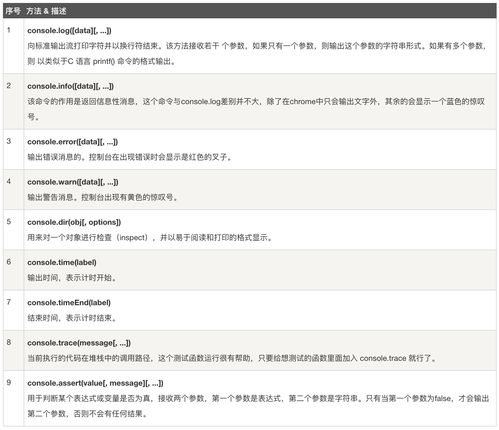
Task: Click row number 6 in 序号 column
Action: tap(9, 262)
